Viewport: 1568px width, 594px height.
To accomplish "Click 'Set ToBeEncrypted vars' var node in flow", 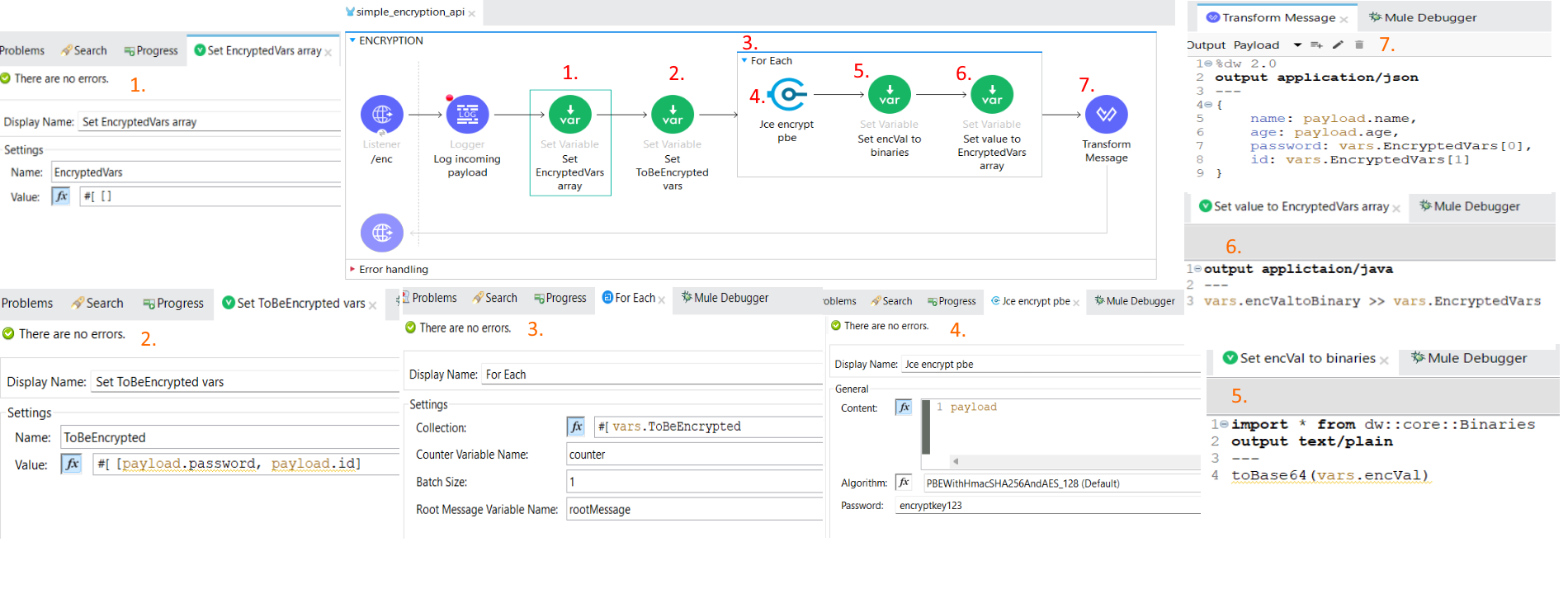I will pos(673,114).
